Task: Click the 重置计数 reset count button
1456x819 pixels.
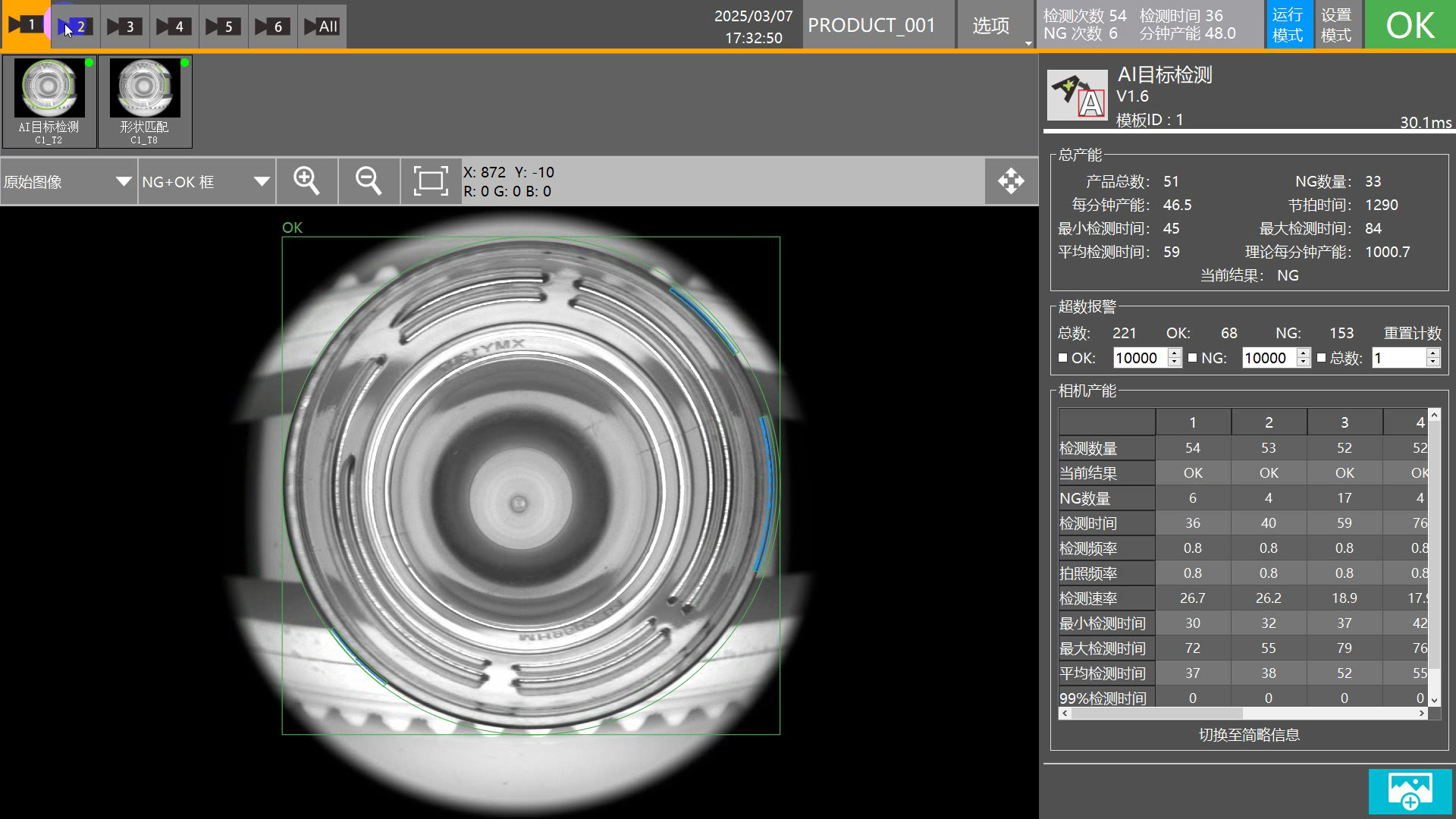Action: (x=1412, y=333)
